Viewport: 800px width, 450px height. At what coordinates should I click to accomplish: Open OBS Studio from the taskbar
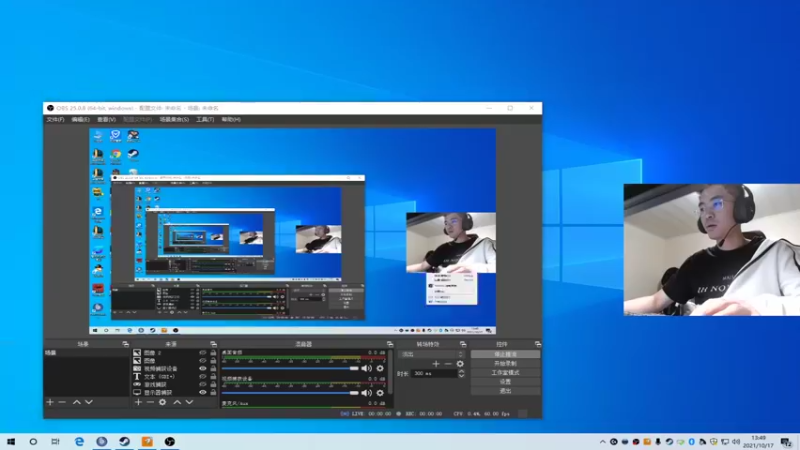click(170, 441)
